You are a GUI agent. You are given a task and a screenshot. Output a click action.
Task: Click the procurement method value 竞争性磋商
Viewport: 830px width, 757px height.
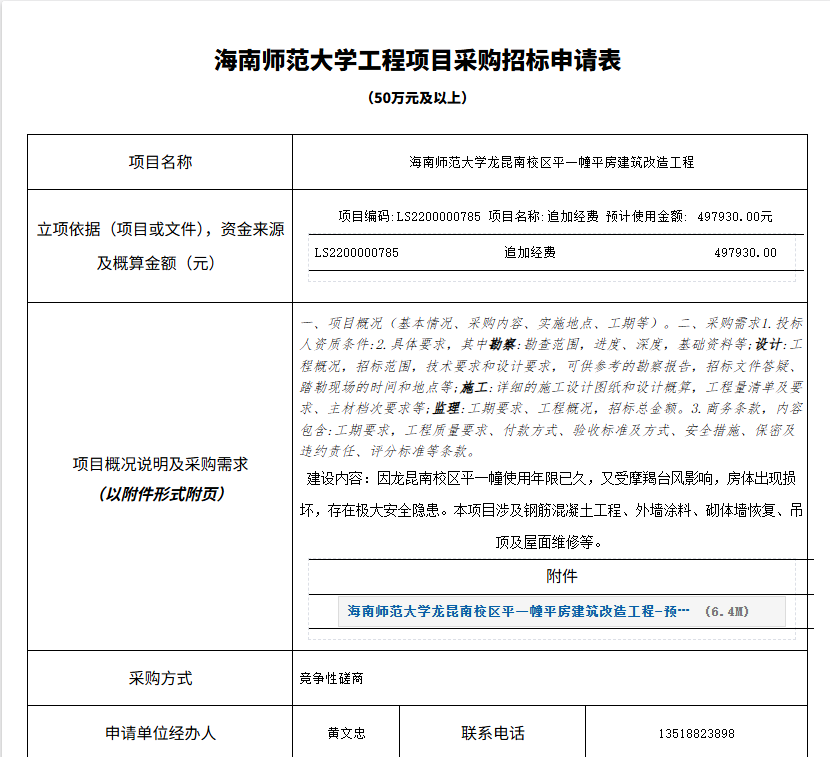tap(331, 678)
